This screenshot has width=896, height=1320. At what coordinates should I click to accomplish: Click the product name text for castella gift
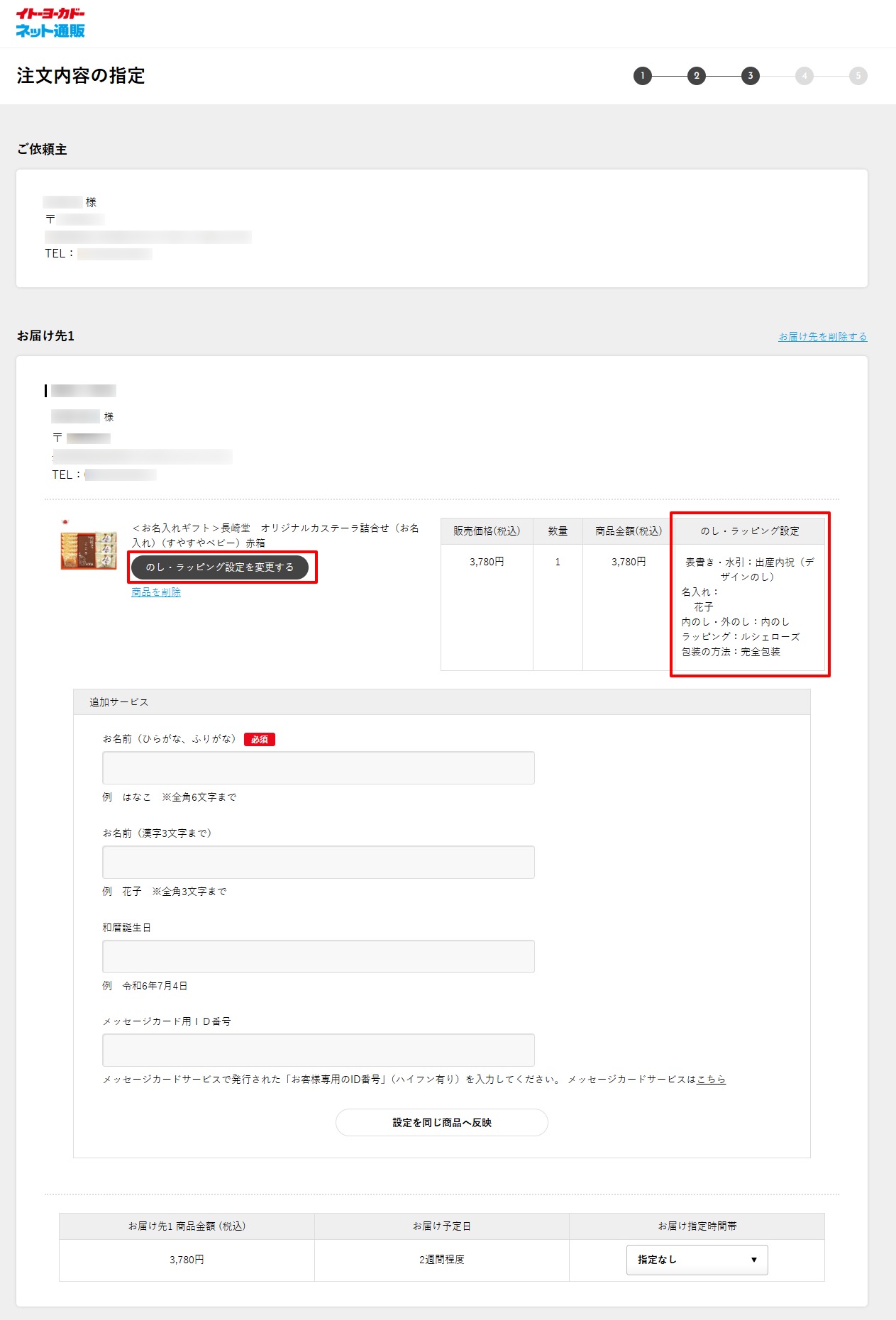275,536
